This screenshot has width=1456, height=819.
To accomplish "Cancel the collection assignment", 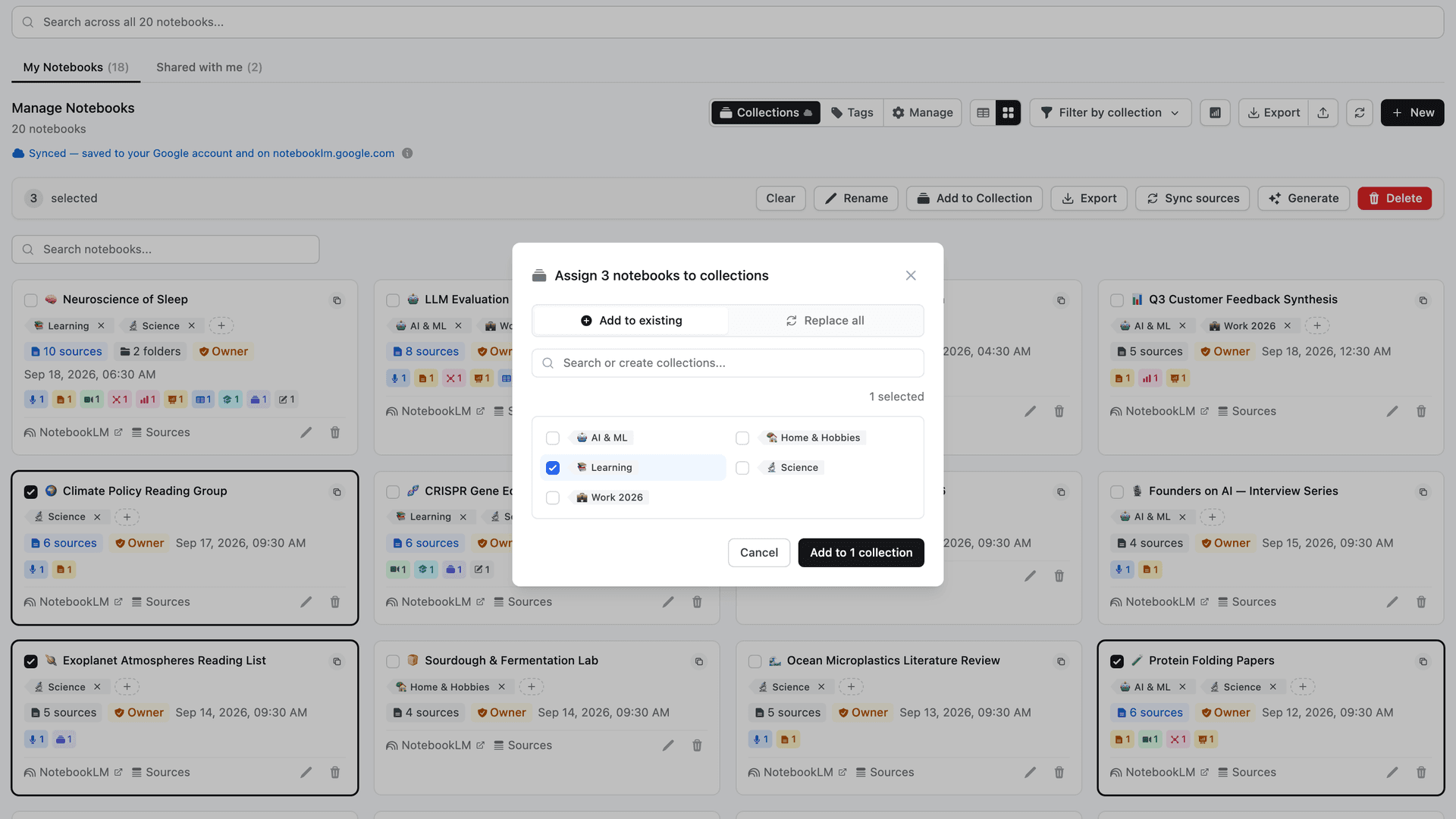I will 759,553.
